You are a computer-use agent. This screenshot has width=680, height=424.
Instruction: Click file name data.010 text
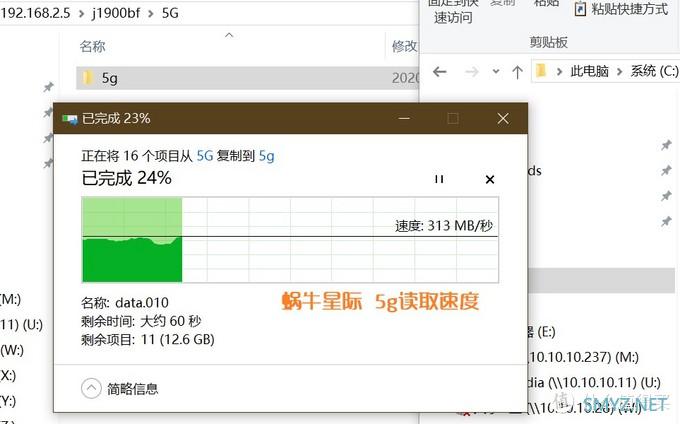point(142,303)
